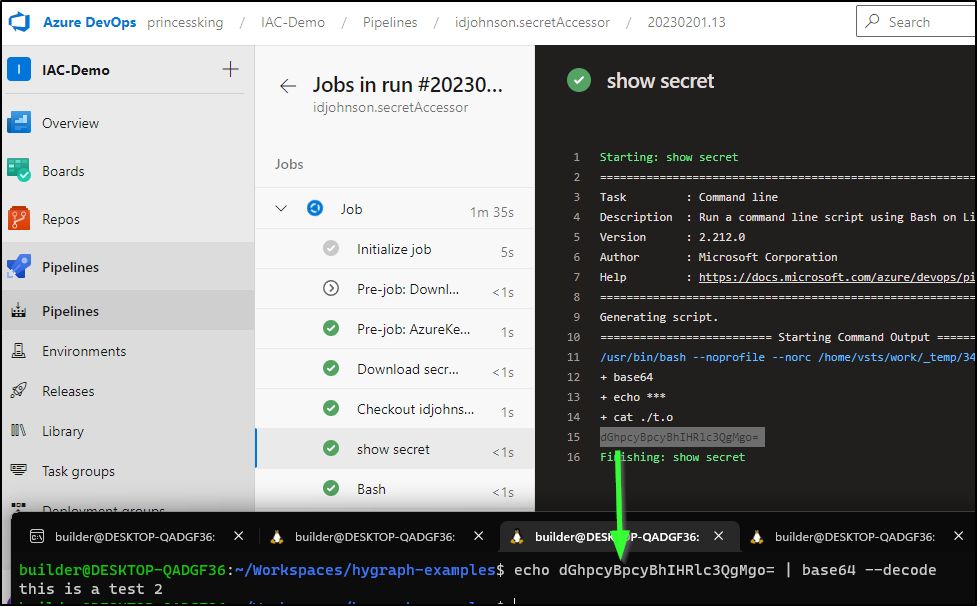The height and width of the screenshot is (606, 977).
Task: Focus the Search input field
Action: click(x=916, y=22)
